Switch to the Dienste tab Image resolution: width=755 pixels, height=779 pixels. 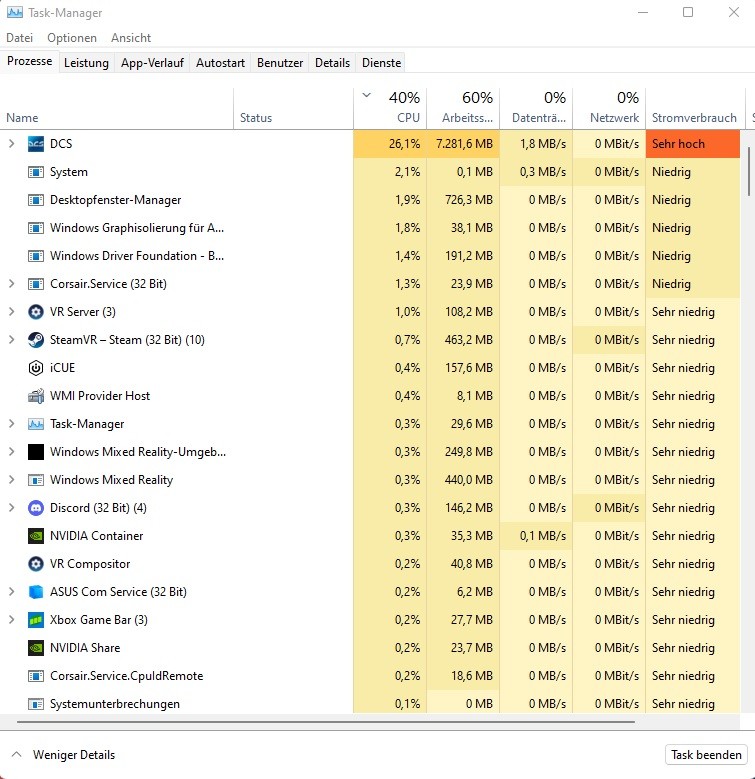[x=381, y=63]
